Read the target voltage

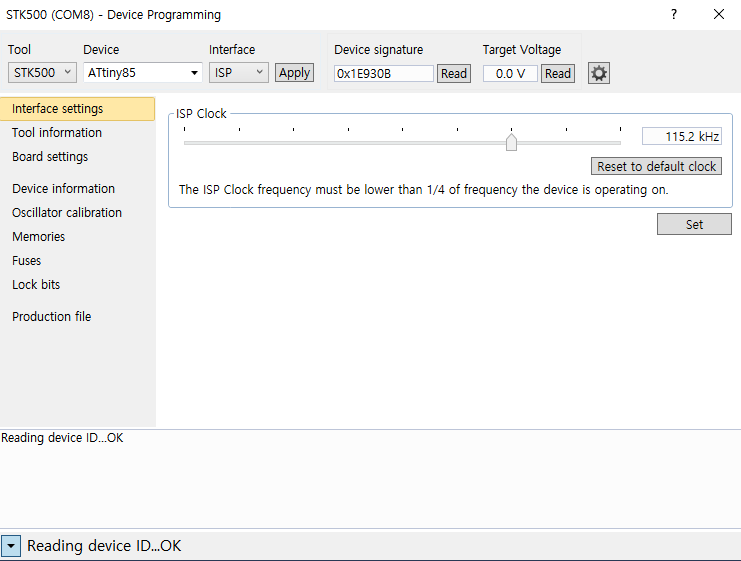click(558, 73)
